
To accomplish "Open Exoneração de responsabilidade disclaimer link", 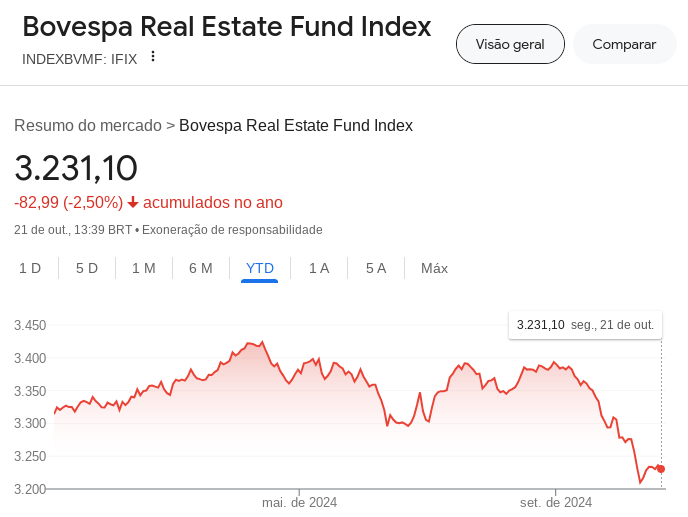I will point(232,230).
